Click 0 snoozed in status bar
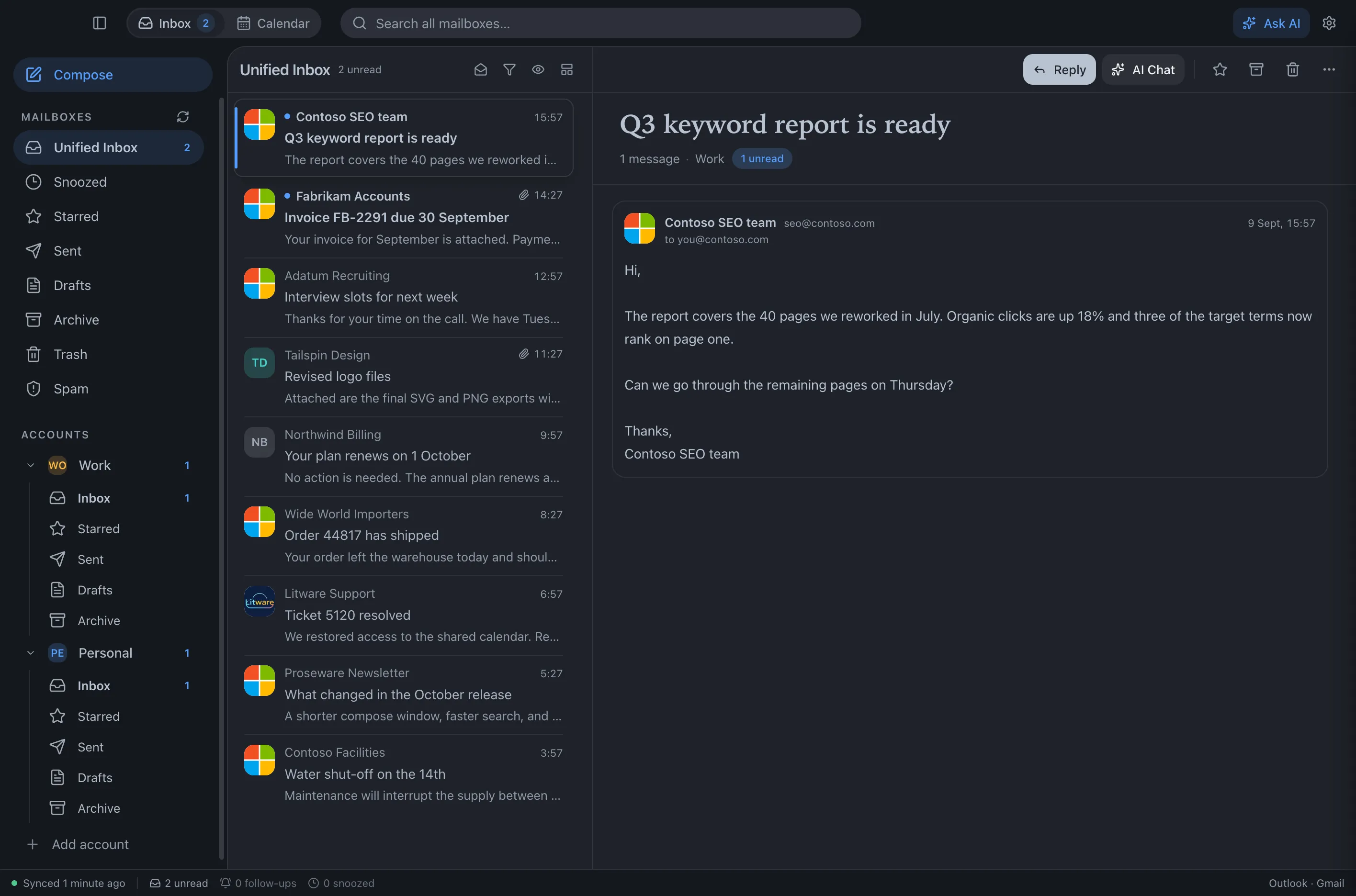Image resolution: width=1356 pixels, height=896 pixels. [x=341, y=883]
